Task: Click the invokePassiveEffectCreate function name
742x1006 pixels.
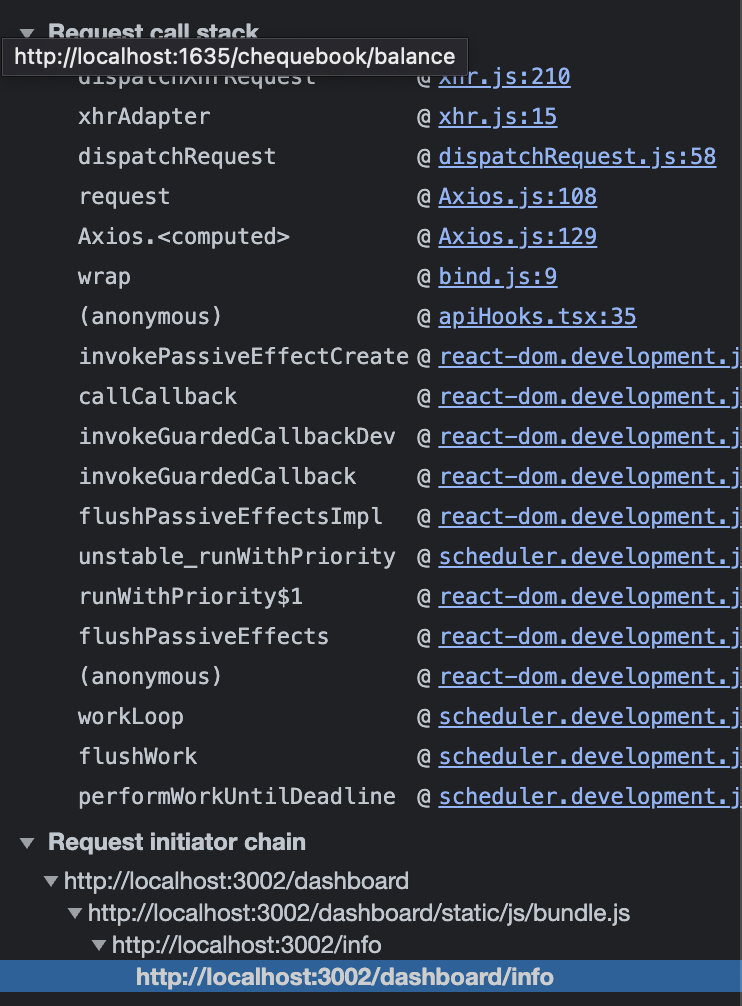Action: (x=244, y=357)
